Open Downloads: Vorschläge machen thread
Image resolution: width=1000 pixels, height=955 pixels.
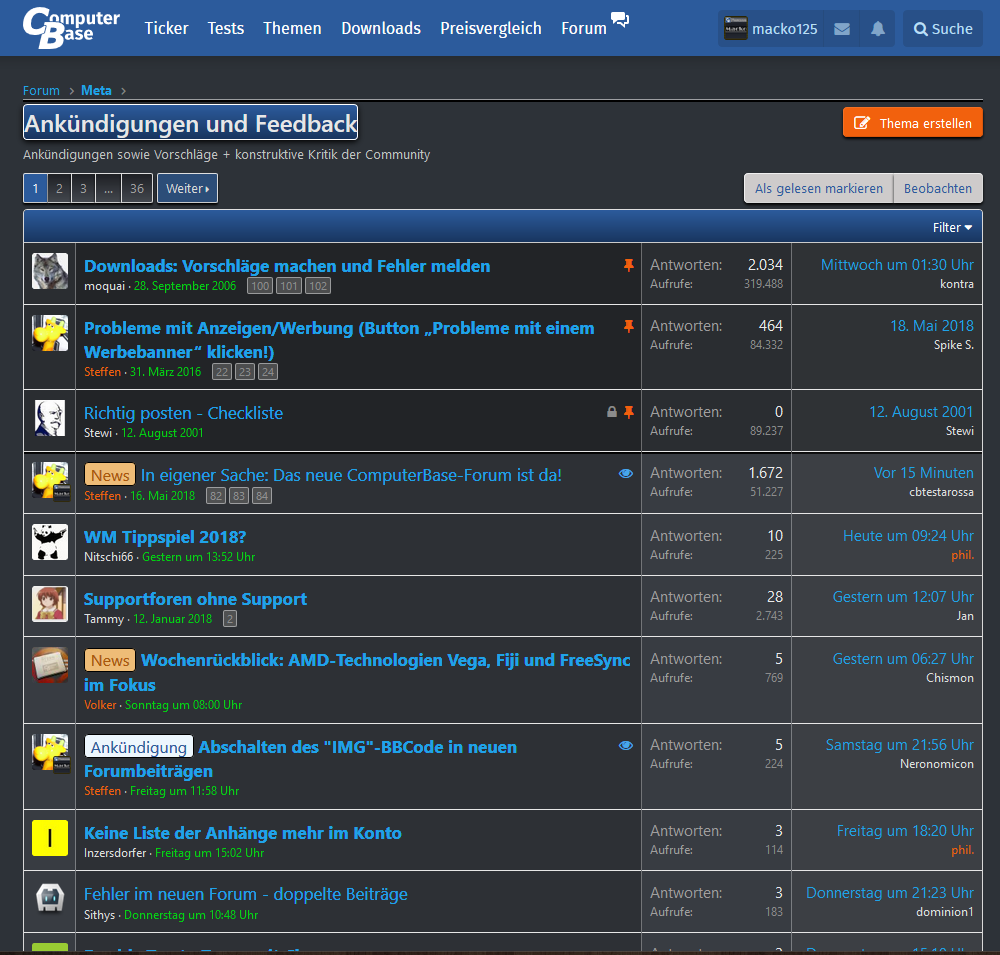coord(287,266)
